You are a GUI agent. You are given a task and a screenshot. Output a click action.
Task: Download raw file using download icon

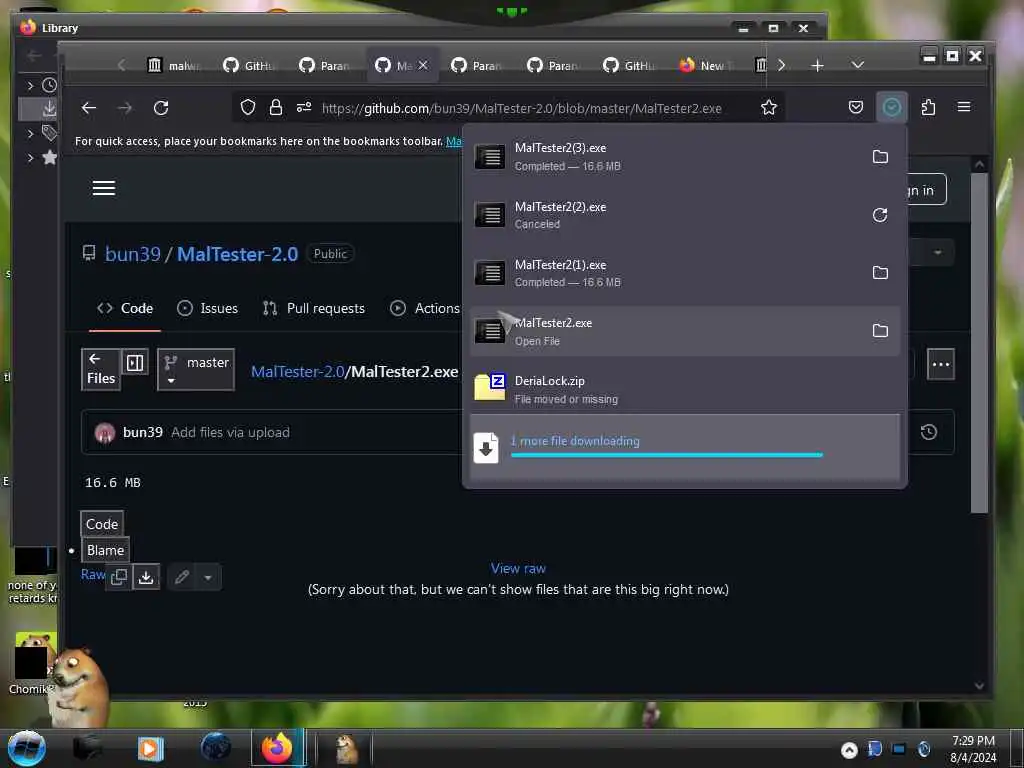point(146,577)
